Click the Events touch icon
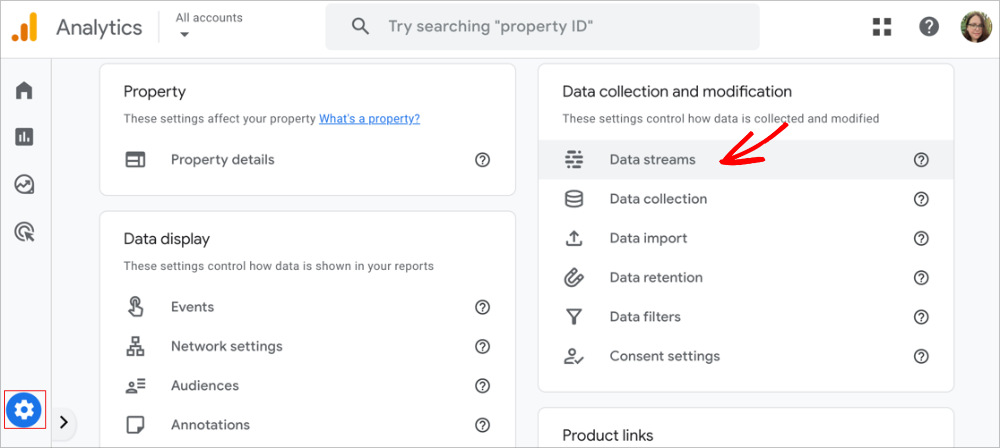This screenshot has width=1000, height=448. coord(135,307)
